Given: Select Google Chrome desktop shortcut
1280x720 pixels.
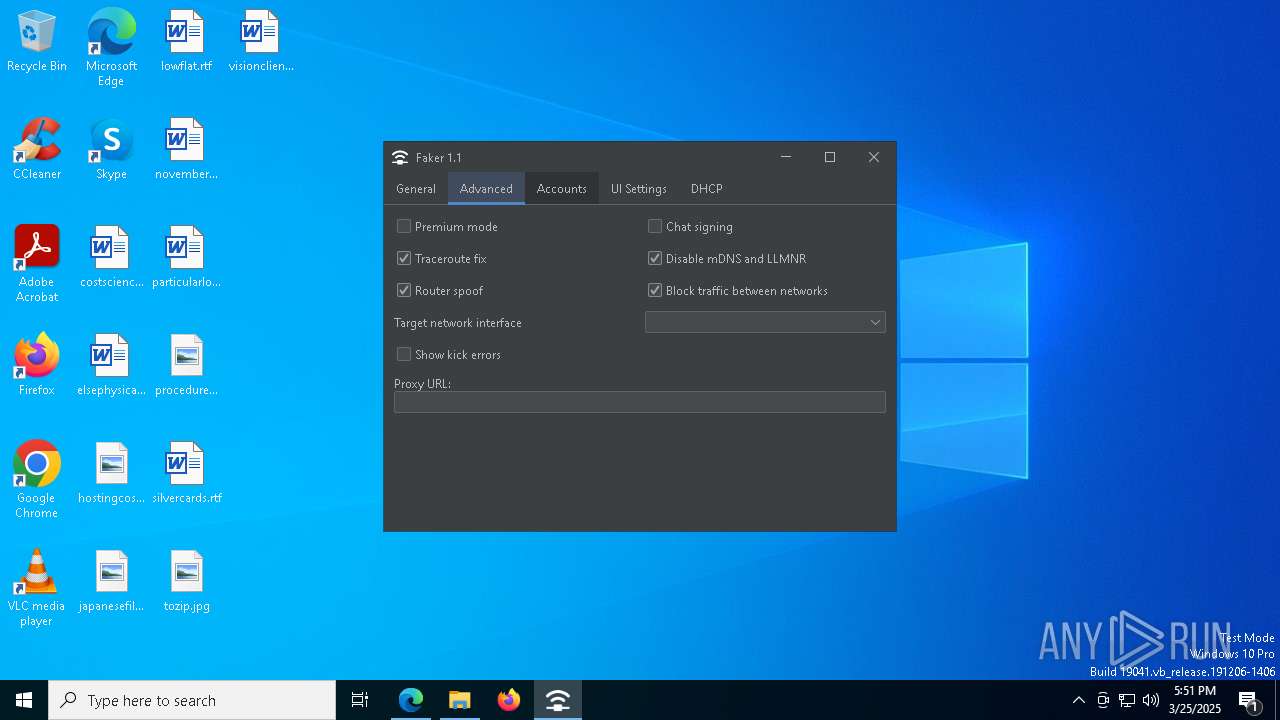Looking at the screenshot, I should (x=37, y=480).
